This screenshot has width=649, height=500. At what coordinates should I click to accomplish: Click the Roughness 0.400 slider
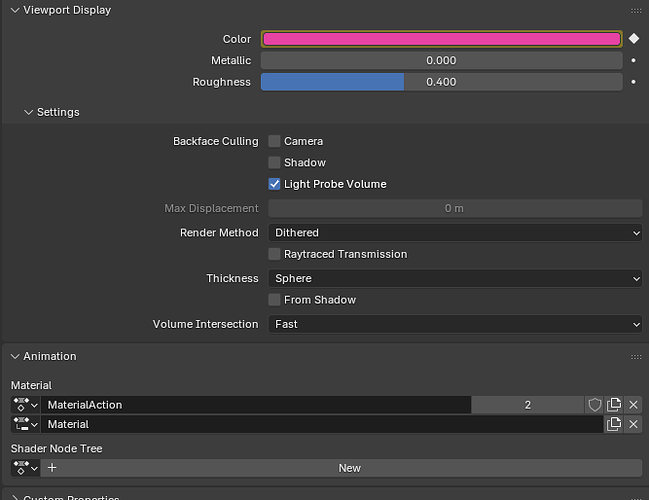coord(442,82)
